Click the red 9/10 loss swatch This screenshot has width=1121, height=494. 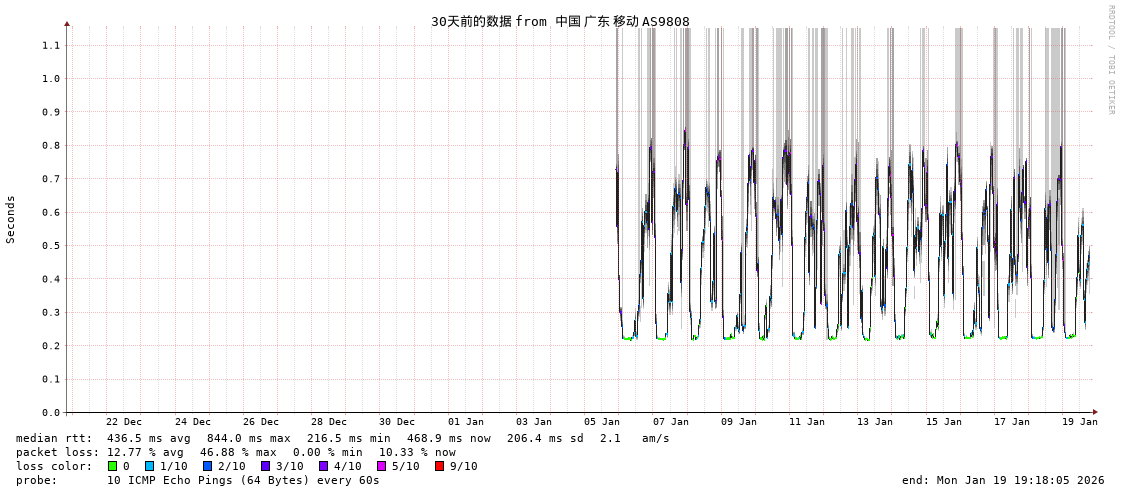click(x=439, y=466)
